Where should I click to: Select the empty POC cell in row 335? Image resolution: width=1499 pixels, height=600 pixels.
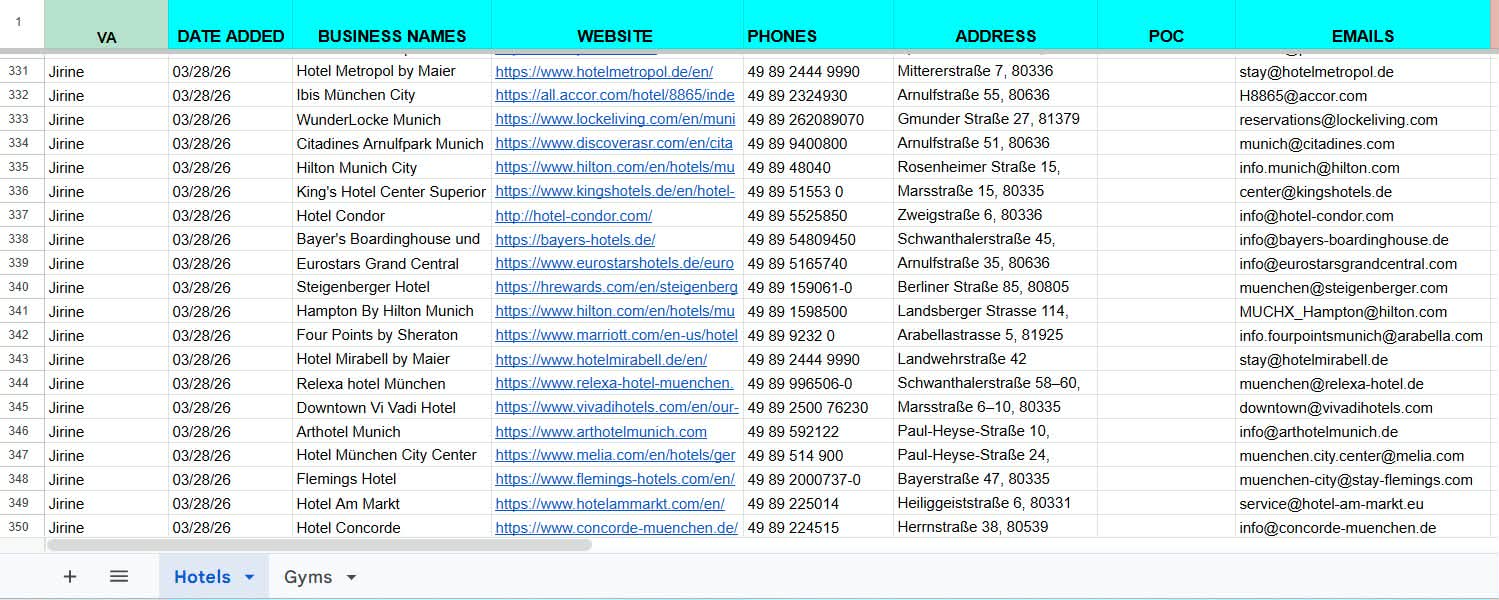1166,167
